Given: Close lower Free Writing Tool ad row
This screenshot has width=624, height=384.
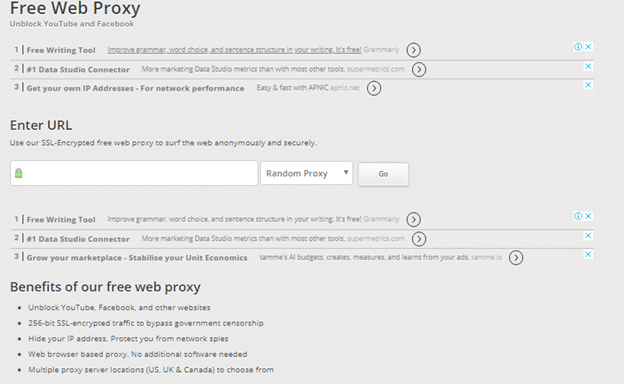Looking at the screenshot, I should (588, 216).
